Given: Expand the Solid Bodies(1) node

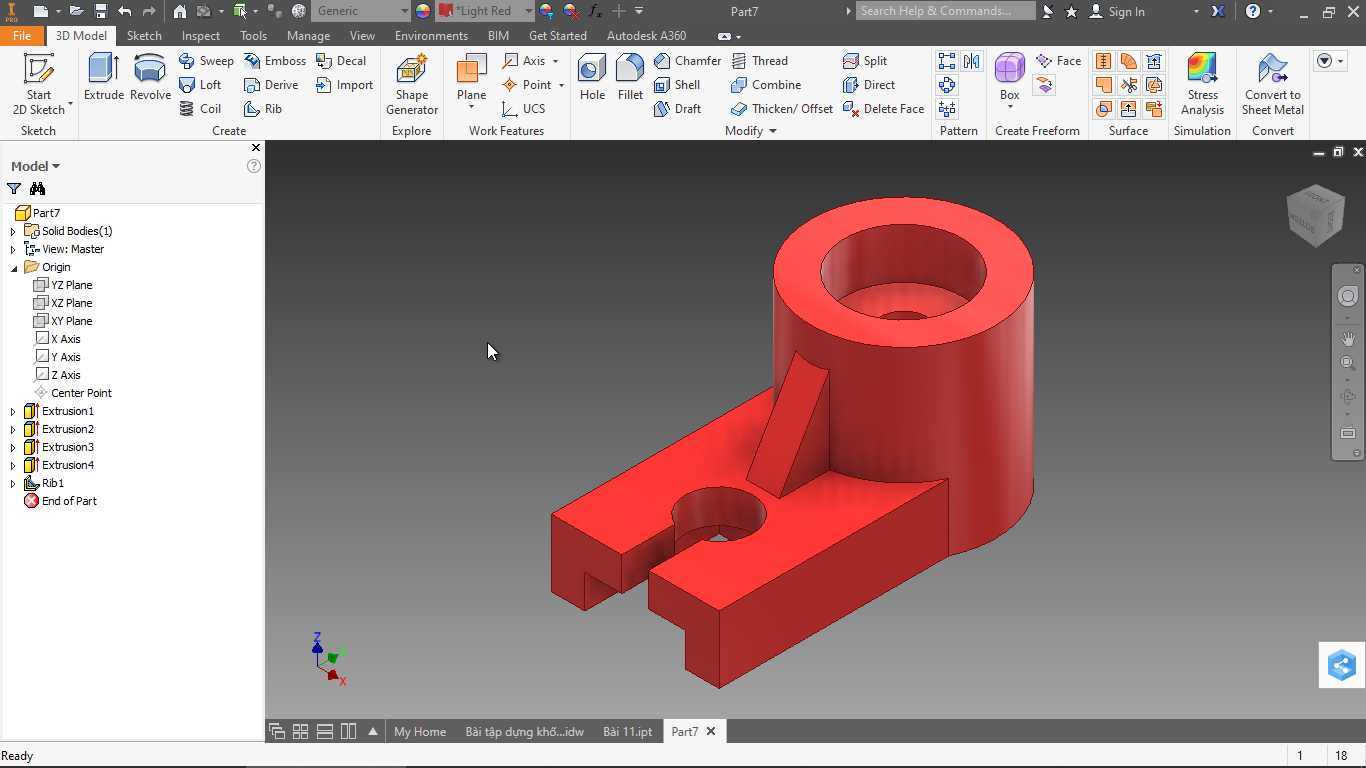Looking at the screenshot, I should tap(13, 231).
